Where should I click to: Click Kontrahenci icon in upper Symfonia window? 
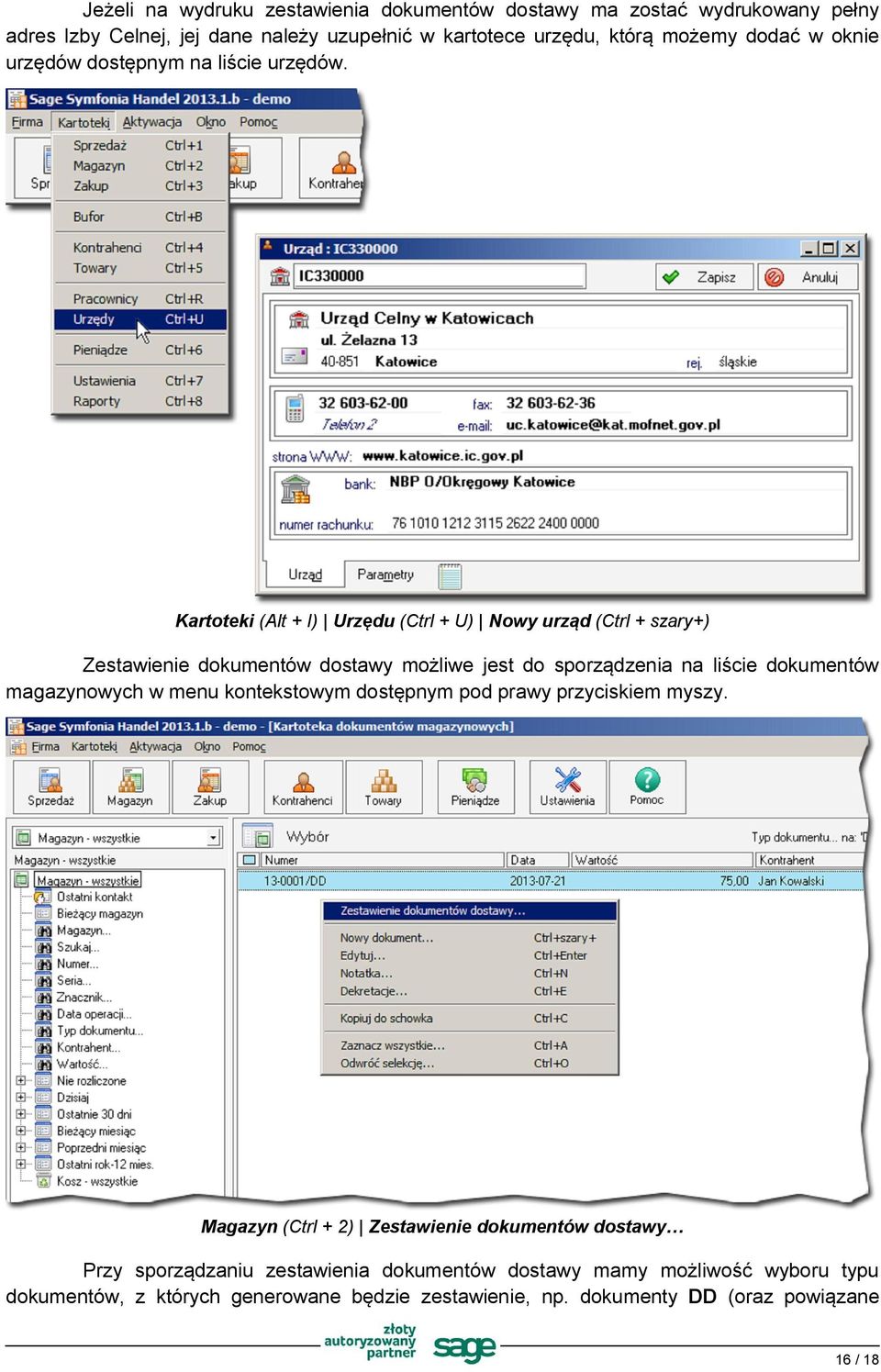coord(333,169)
